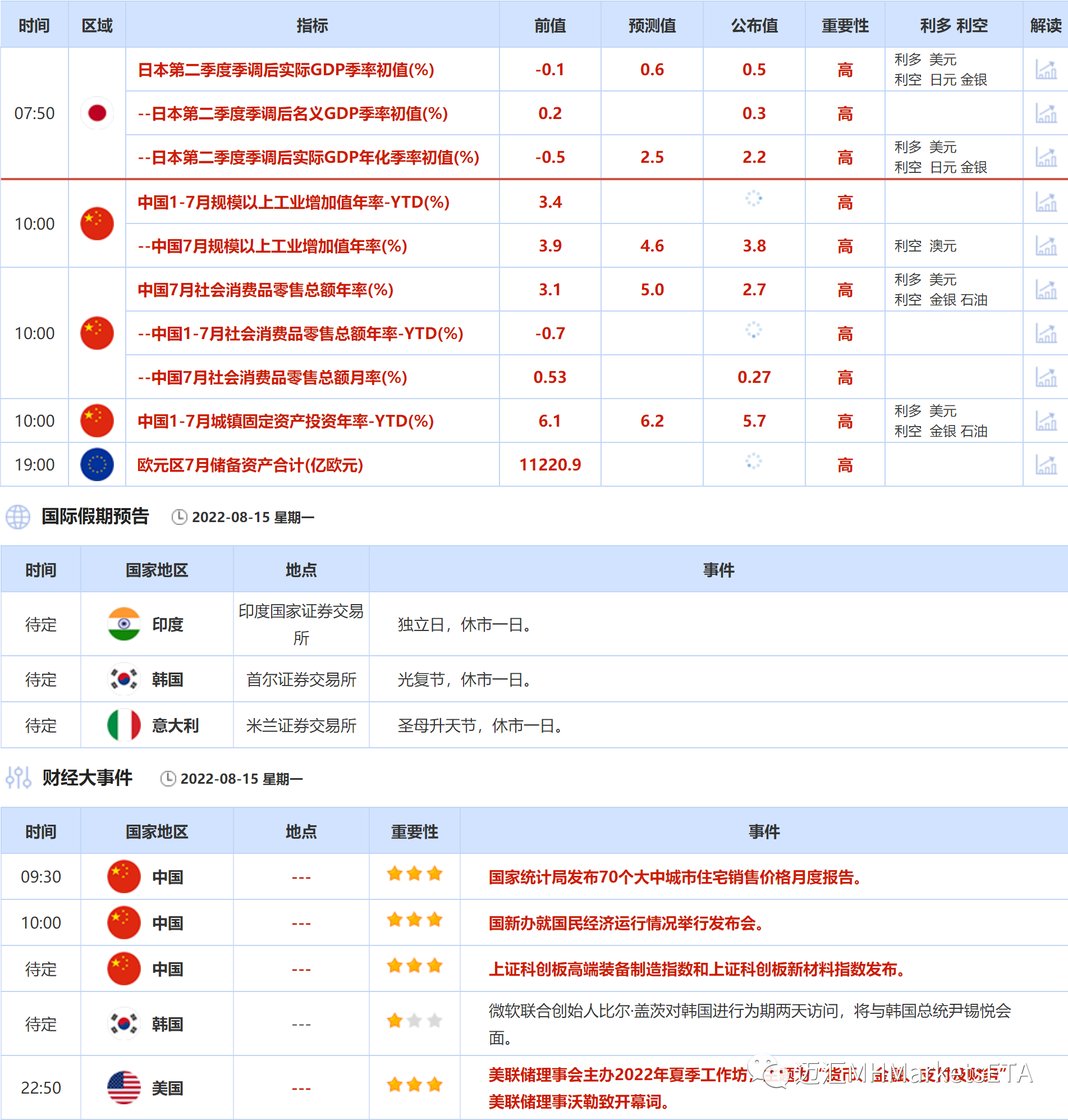1068x1120 pixels.
Task: Click 首尔证券交易所 location cell
Action: 301,679
